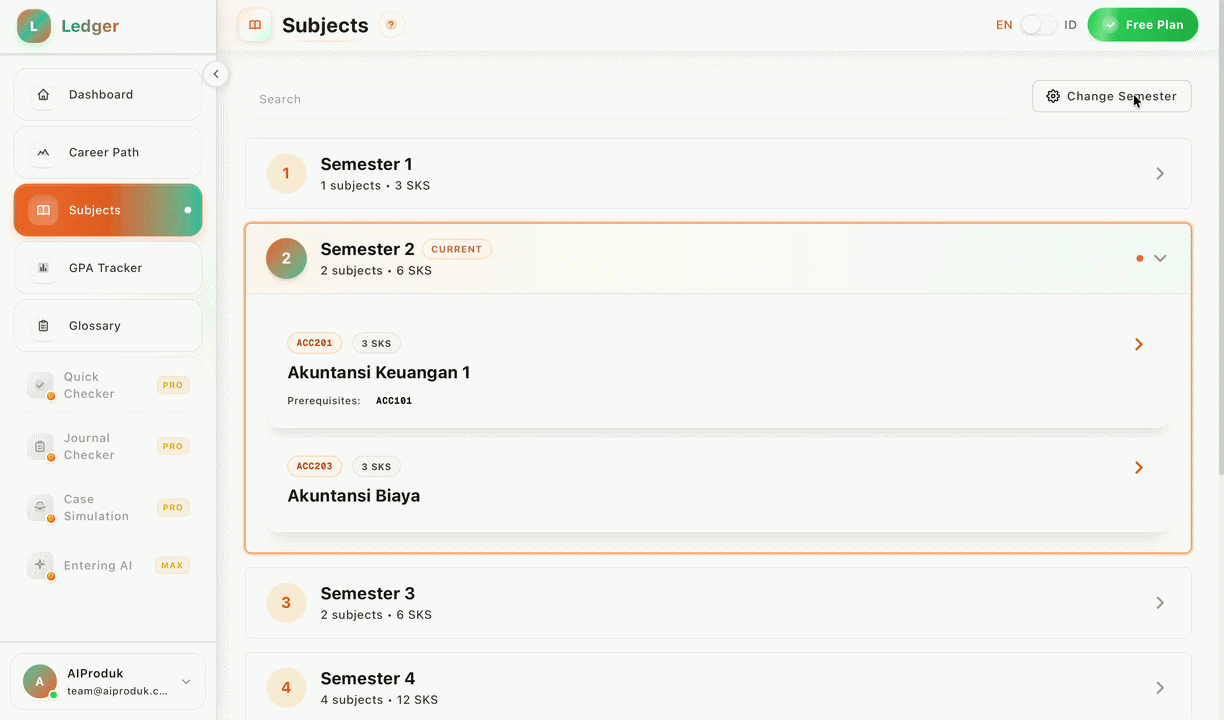Click the Entering AI sparkle icon
The width and height of the screenshot is (1224, 720).
click(x=40, y=565)
